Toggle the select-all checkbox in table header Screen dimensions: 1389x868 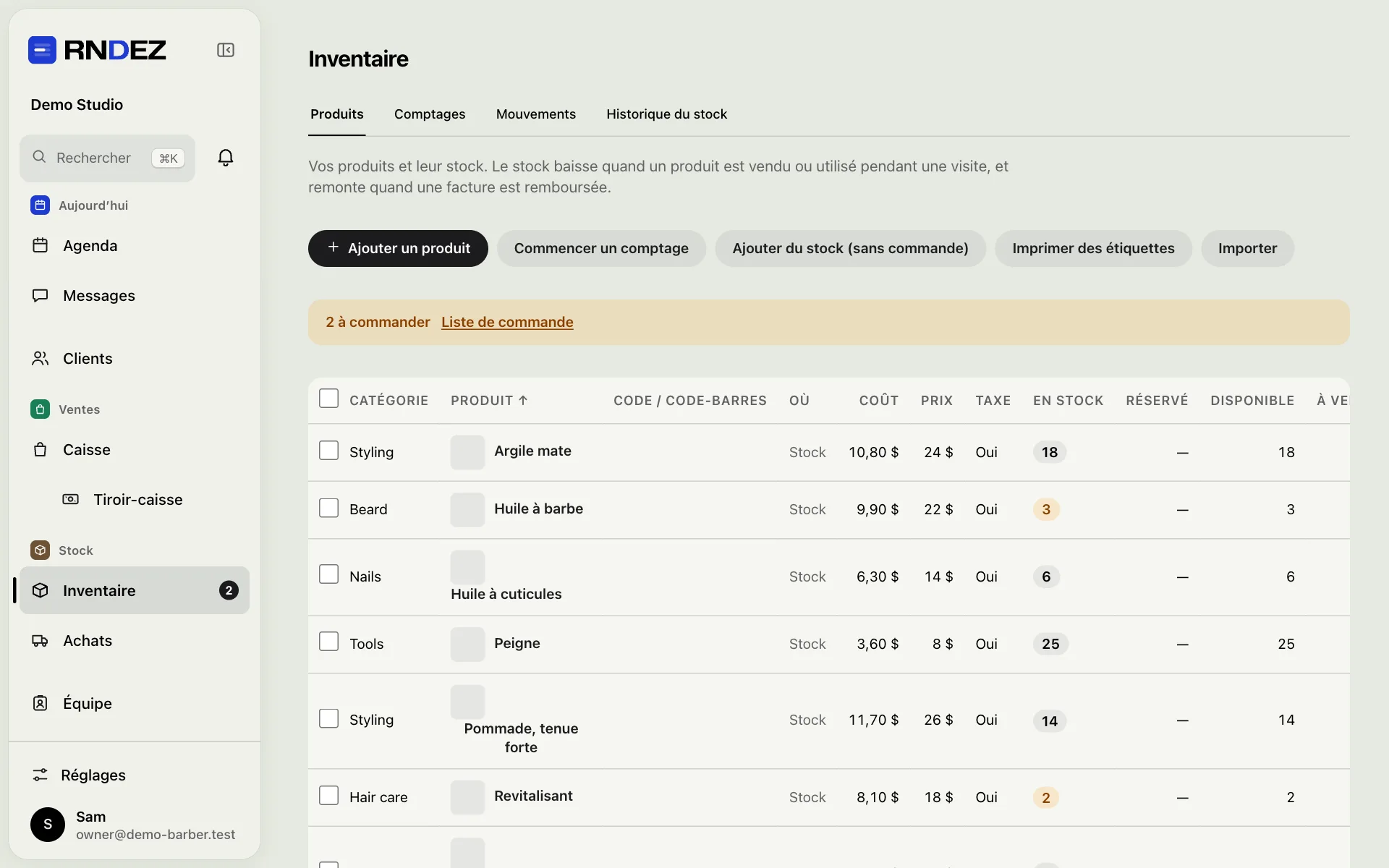[329, 399]
